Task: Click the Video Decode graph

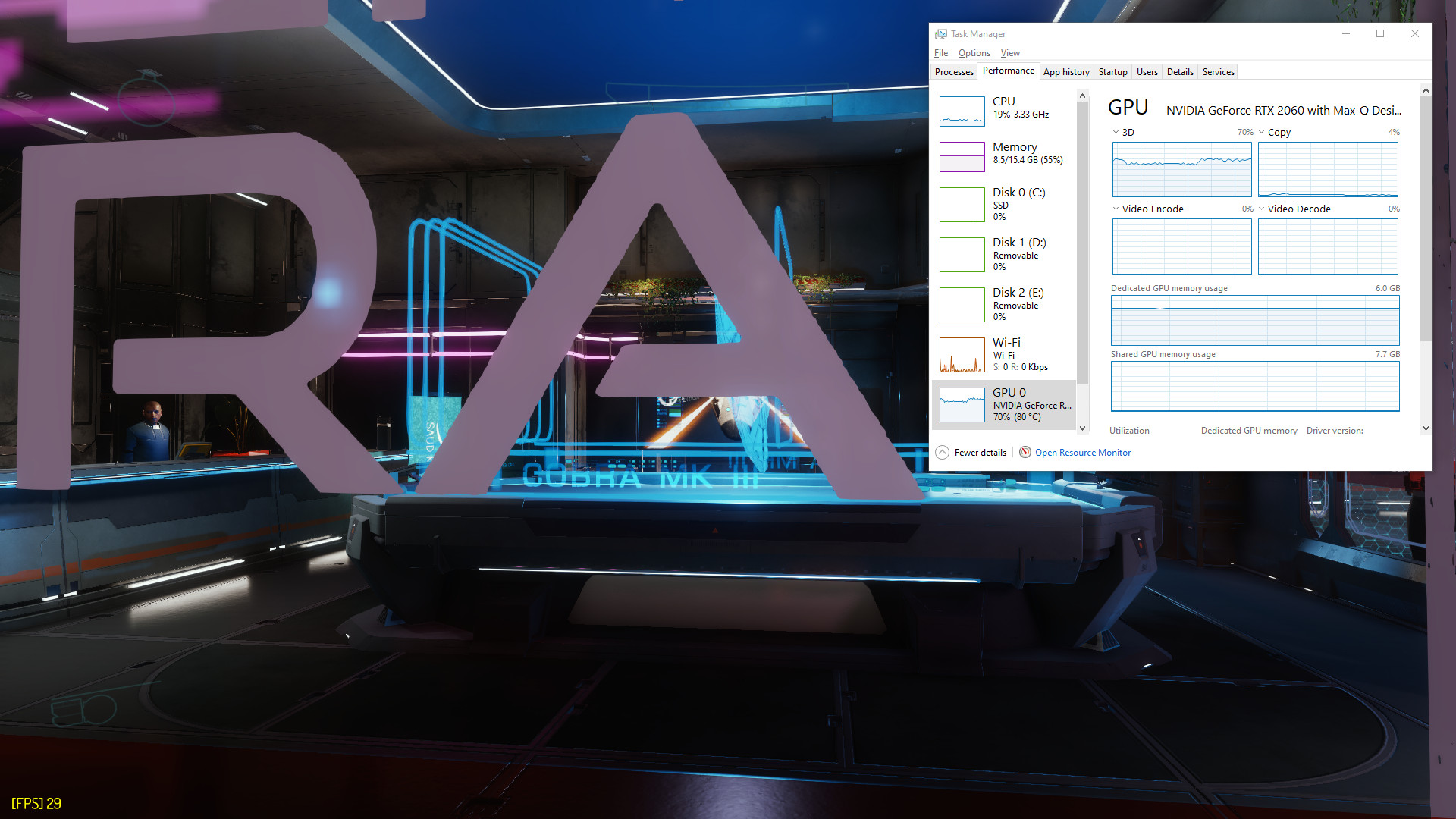Action: coord(1328,246)
